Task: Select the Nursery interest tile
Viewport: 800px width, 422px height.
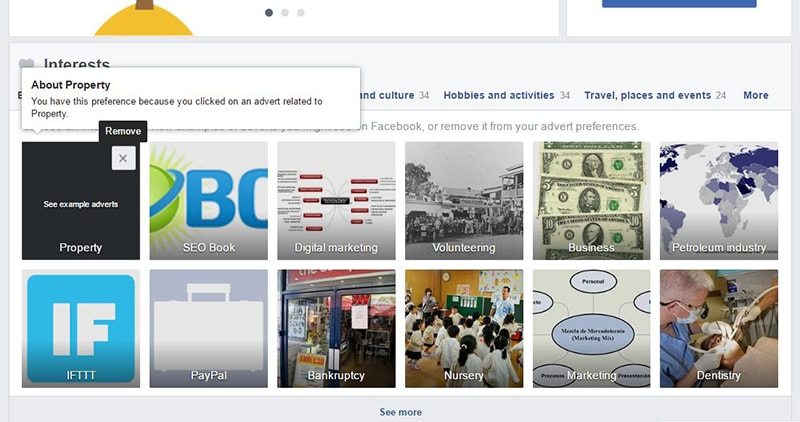Action: 464,329
